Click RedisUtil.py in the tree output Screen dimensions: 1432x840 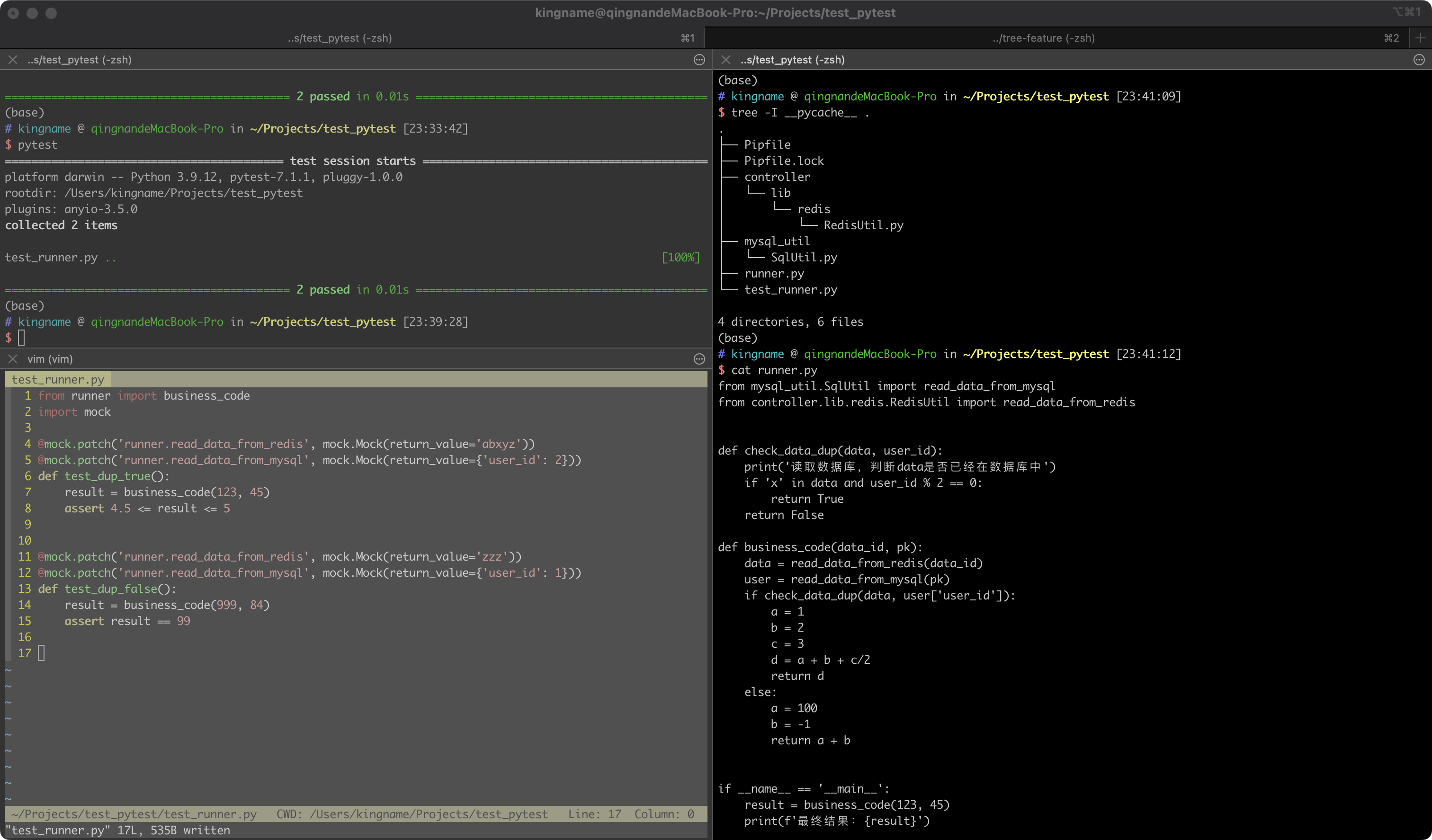coord(863,225)
